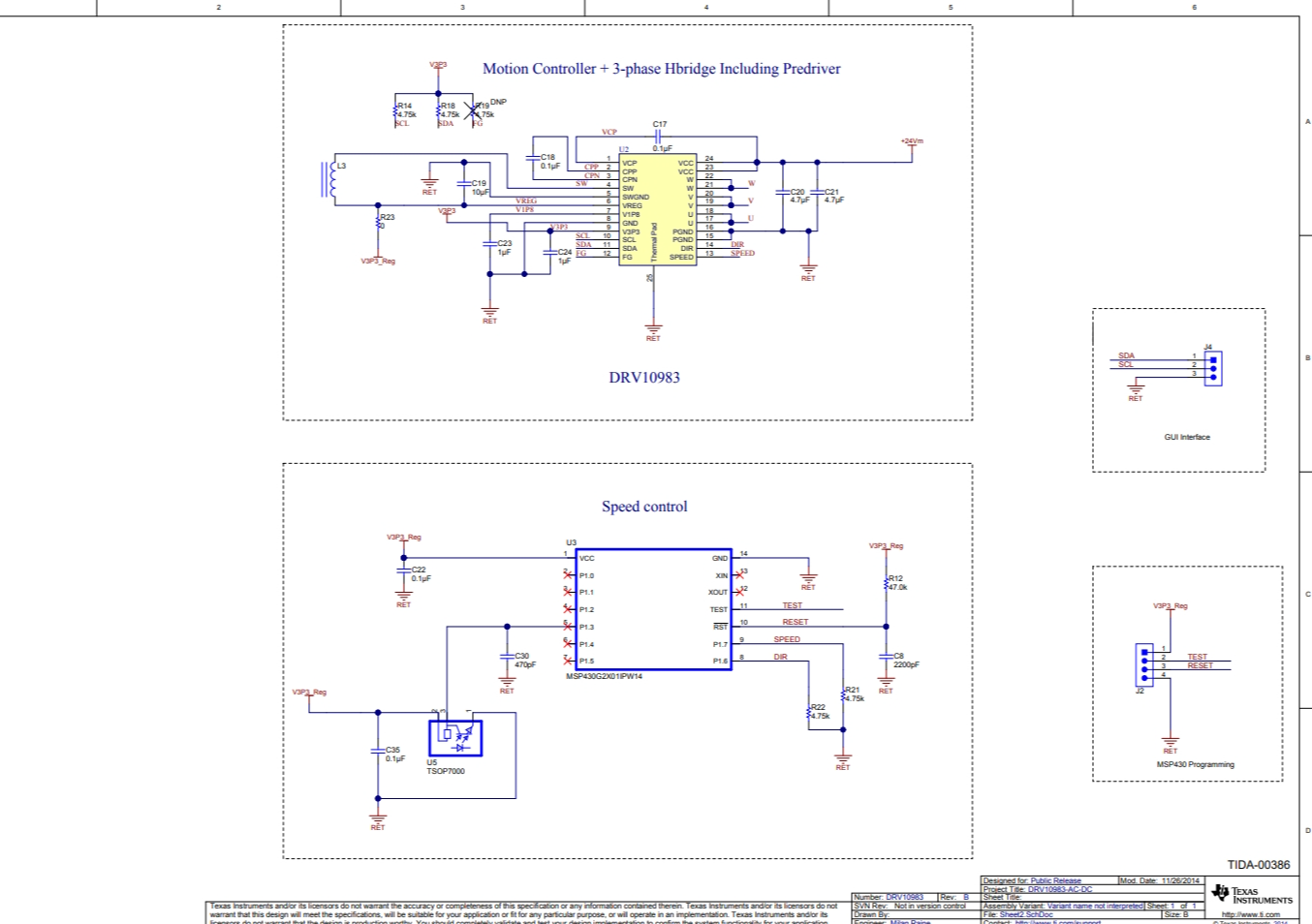The height and width of the screenshot is (924, 1312).
Task: Click the VREG net label
Action: (526, 201)
